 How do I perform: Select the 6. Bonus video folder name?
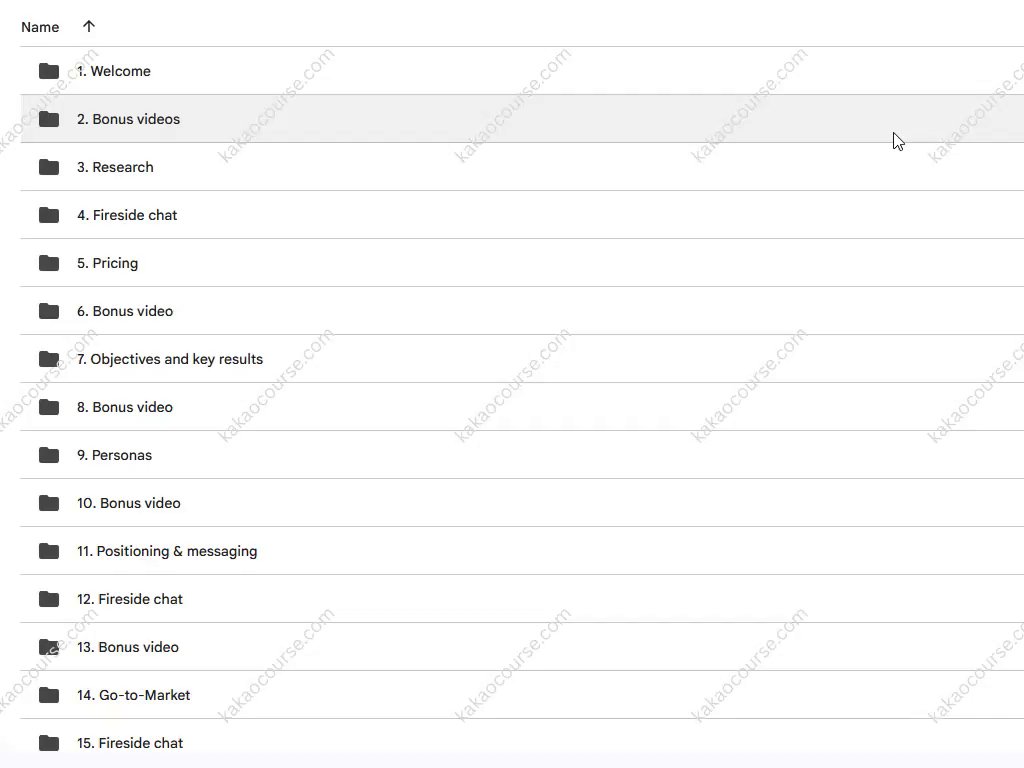coord(125,311)
